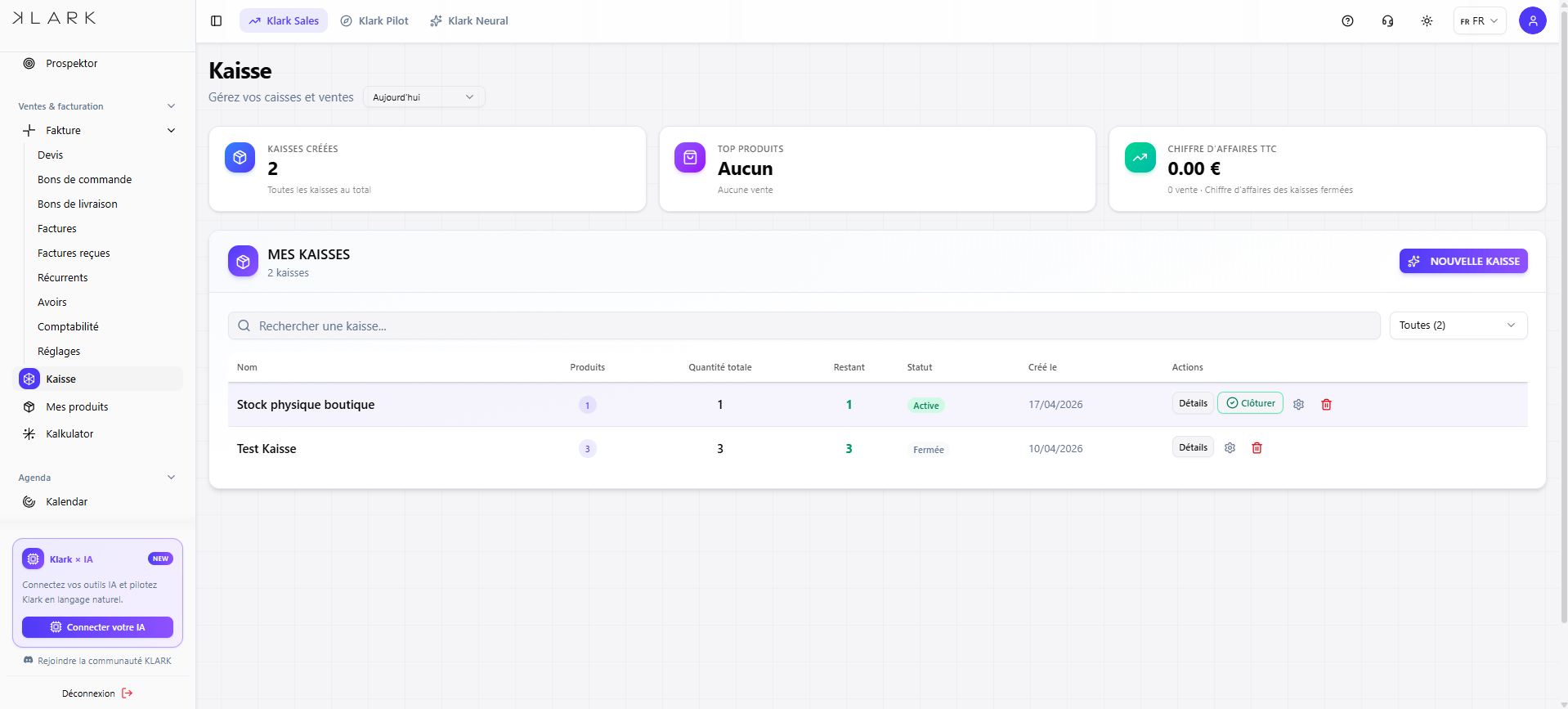Collapse the Ventes & facturation section
The width and height of the screenshot is (1568, 709).
pos(171,106)
